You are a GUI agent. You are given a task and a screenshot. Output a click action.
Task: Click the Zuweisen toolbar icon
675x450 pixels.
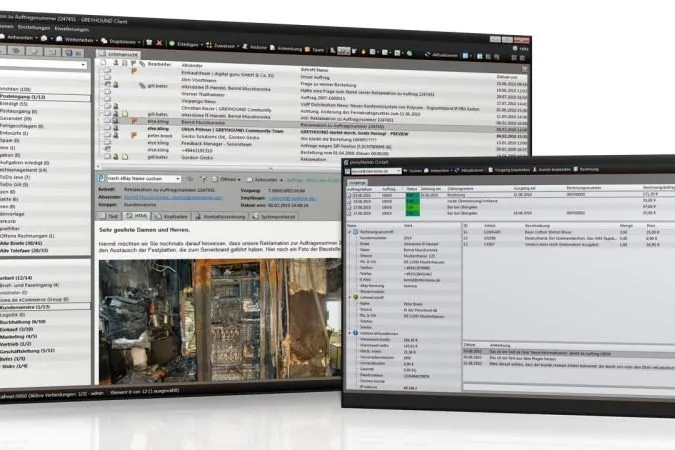[x=209, y=45]
